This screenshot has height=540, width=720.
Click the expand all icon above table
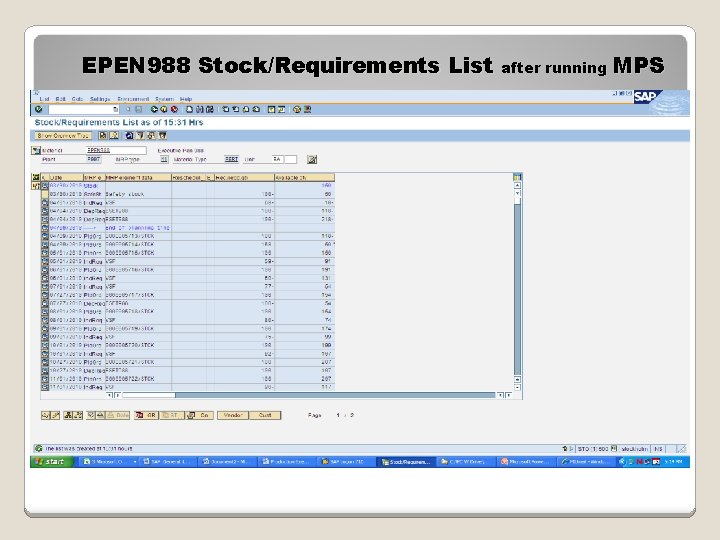click(x=35, y=177)
